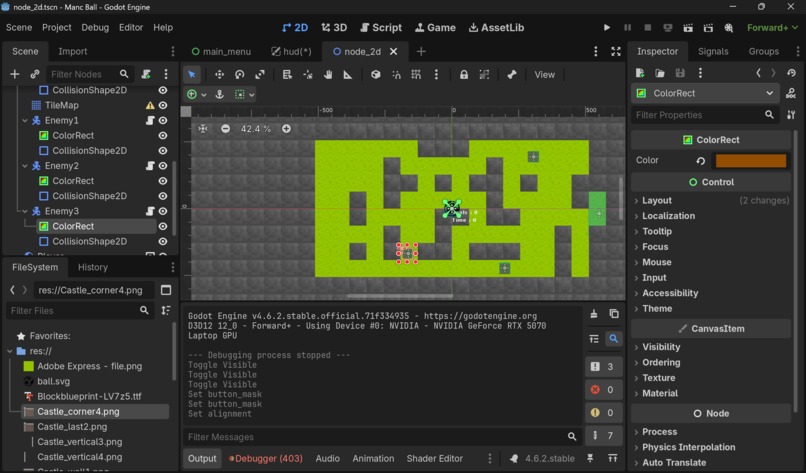Screen dimensions: 806x473
Task: Activate the Rotate Mode tool
Action: click(240, 75)
